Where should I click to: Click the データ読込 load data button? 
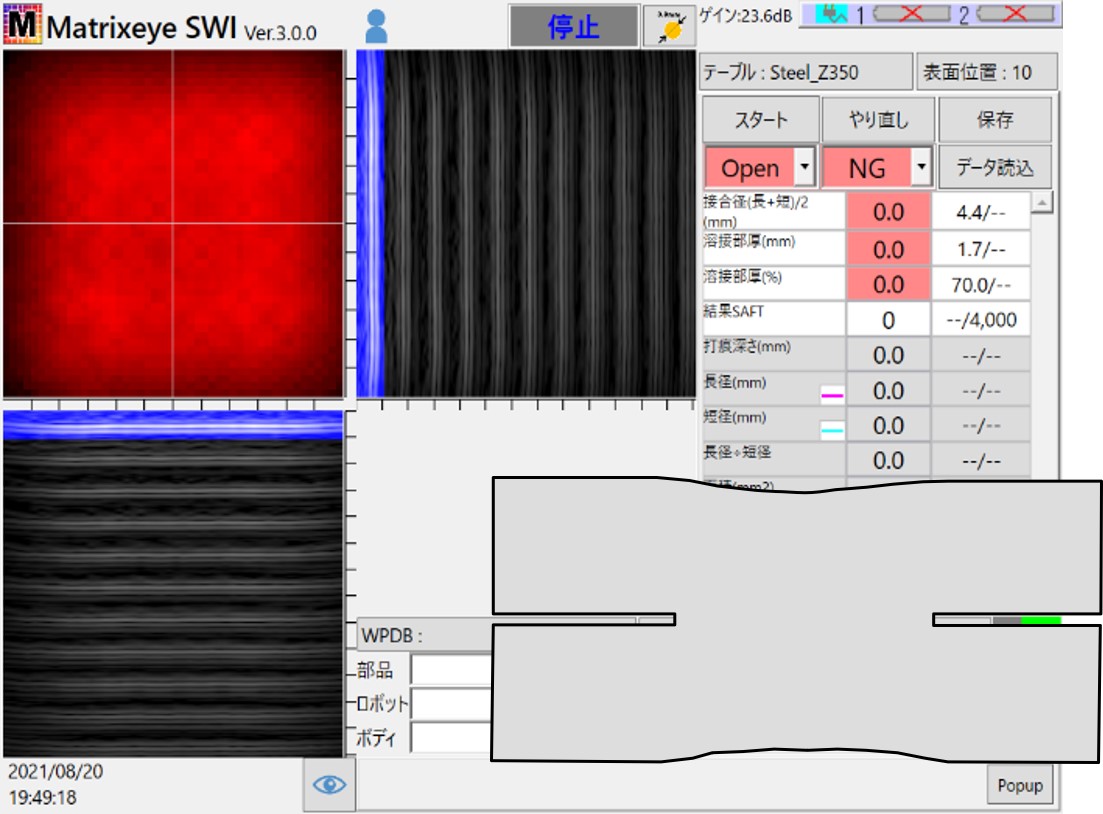click(995, 167)
